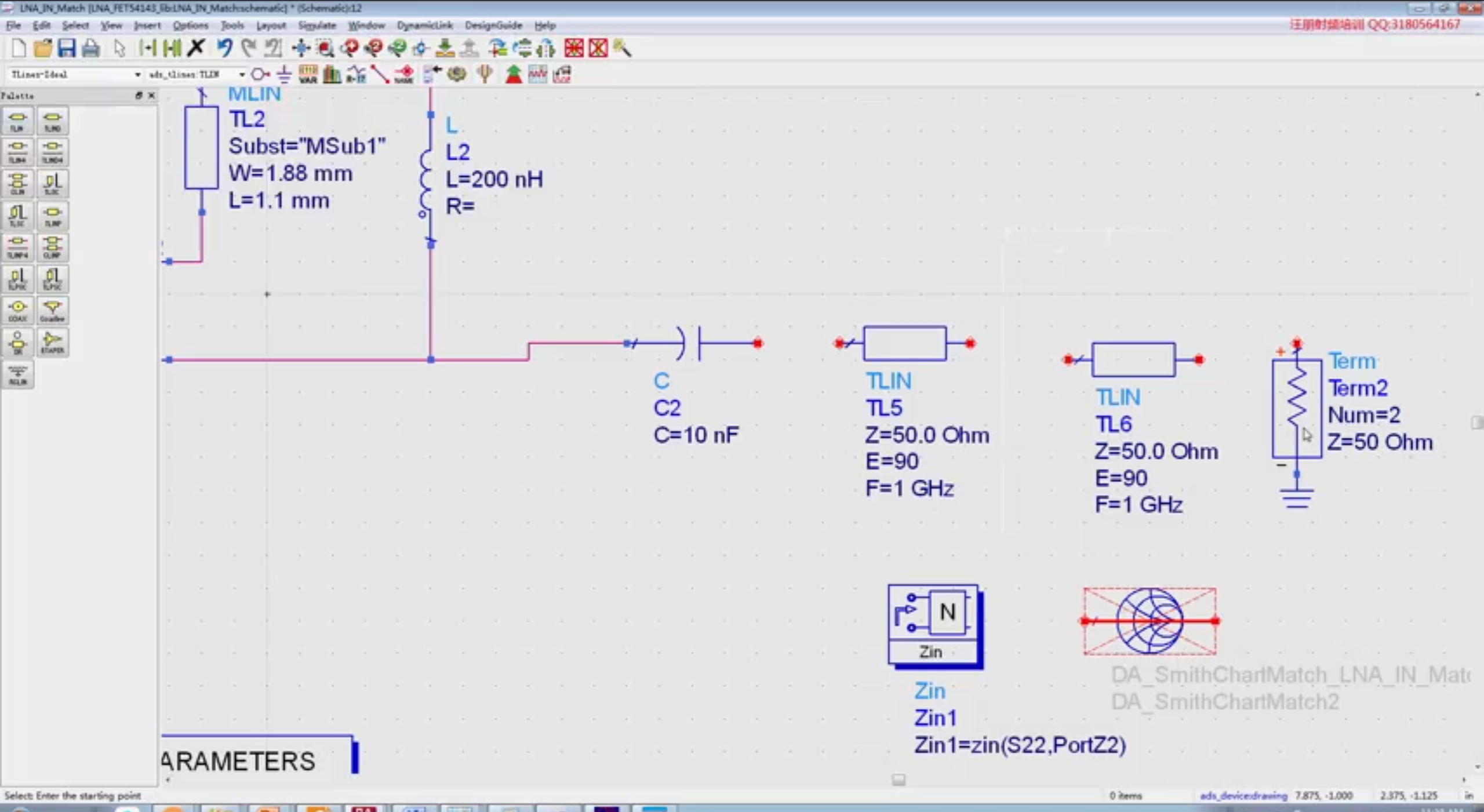
Task: Select the COAX palette component
Action: [x=17, y=311]
